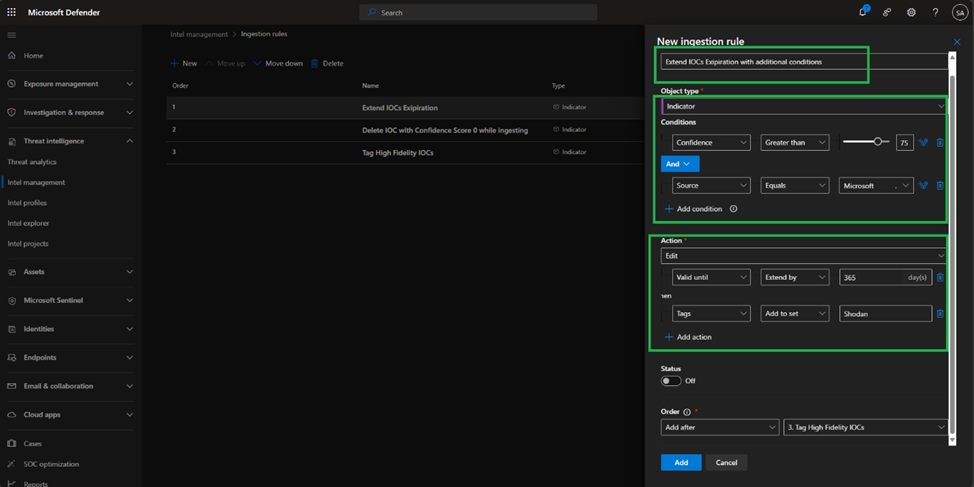This screenshot has width=974, height=487.
Task: Click the confidence value box showing 75
Action: click(904, 143)
